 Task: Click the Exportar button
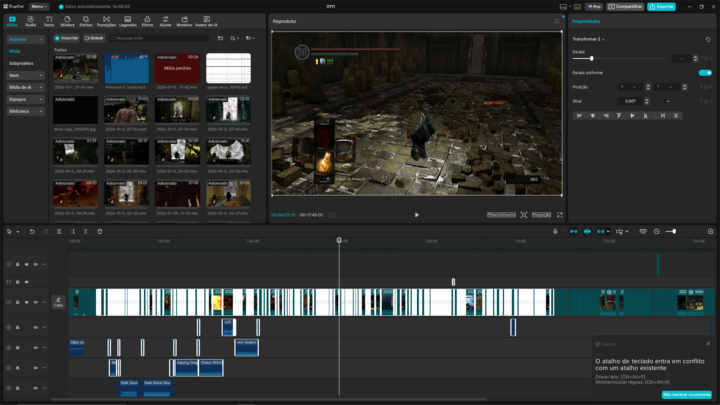pos(661,6)
